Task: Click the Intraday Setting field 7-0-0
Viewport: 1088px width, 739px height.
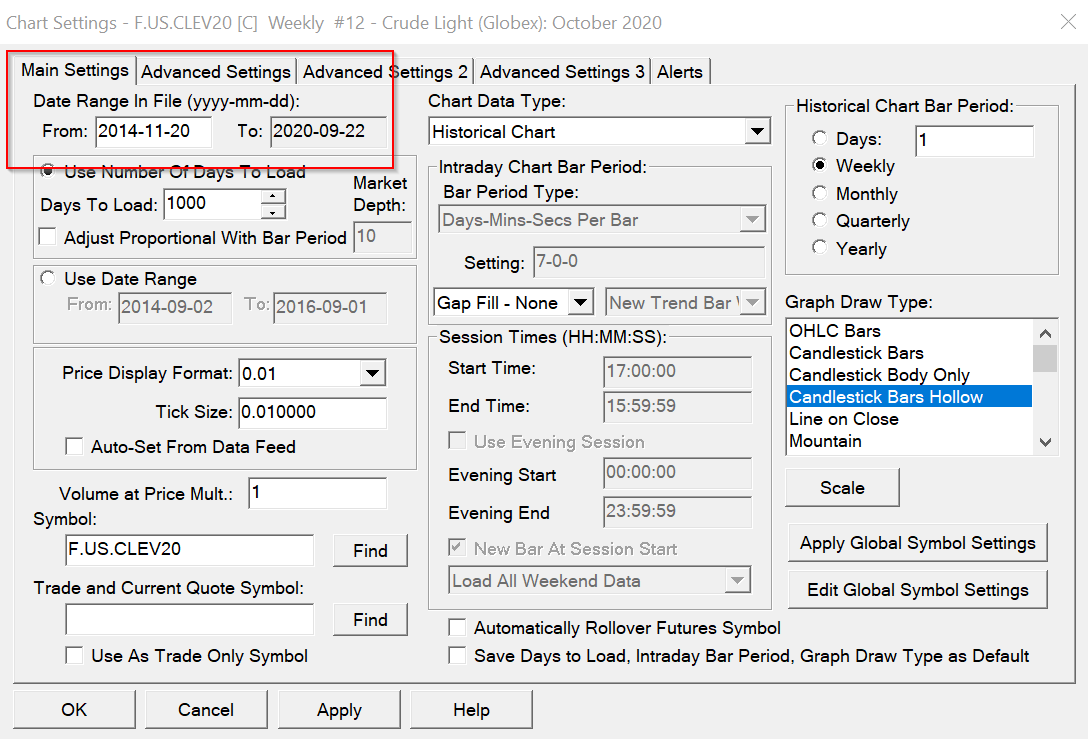Action: click(649, 262)
